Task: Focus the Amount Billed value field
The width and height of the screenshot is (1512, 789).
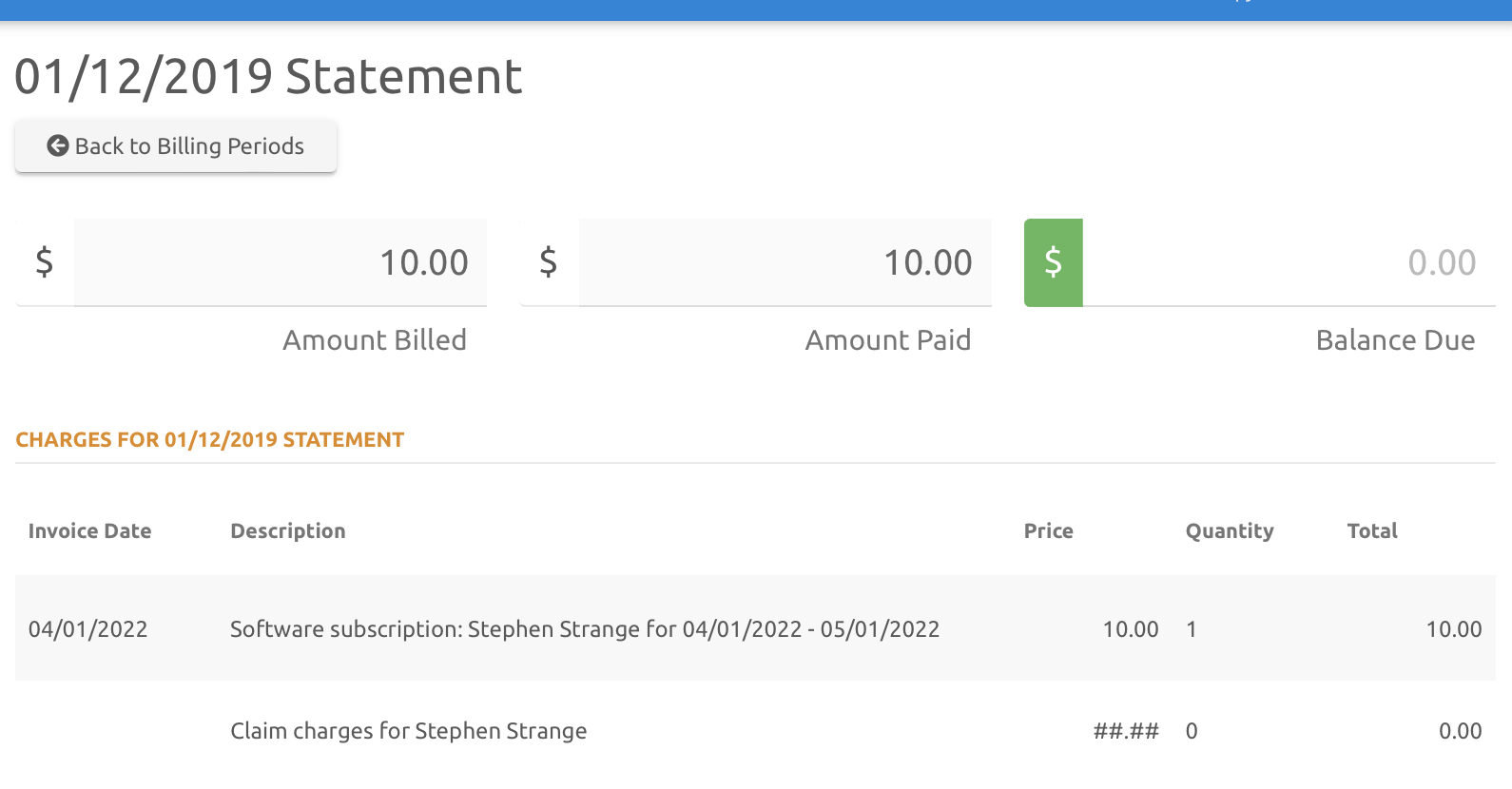Action: [281, 262]
